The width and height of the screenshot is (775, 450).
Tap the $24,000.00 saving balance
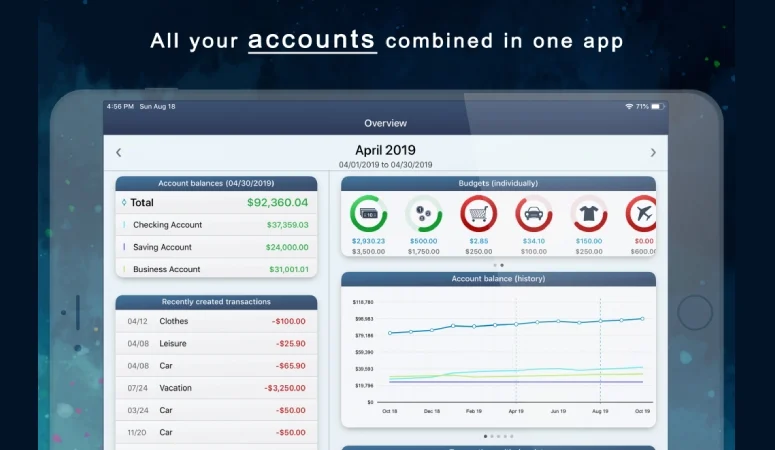pos(287,247)
